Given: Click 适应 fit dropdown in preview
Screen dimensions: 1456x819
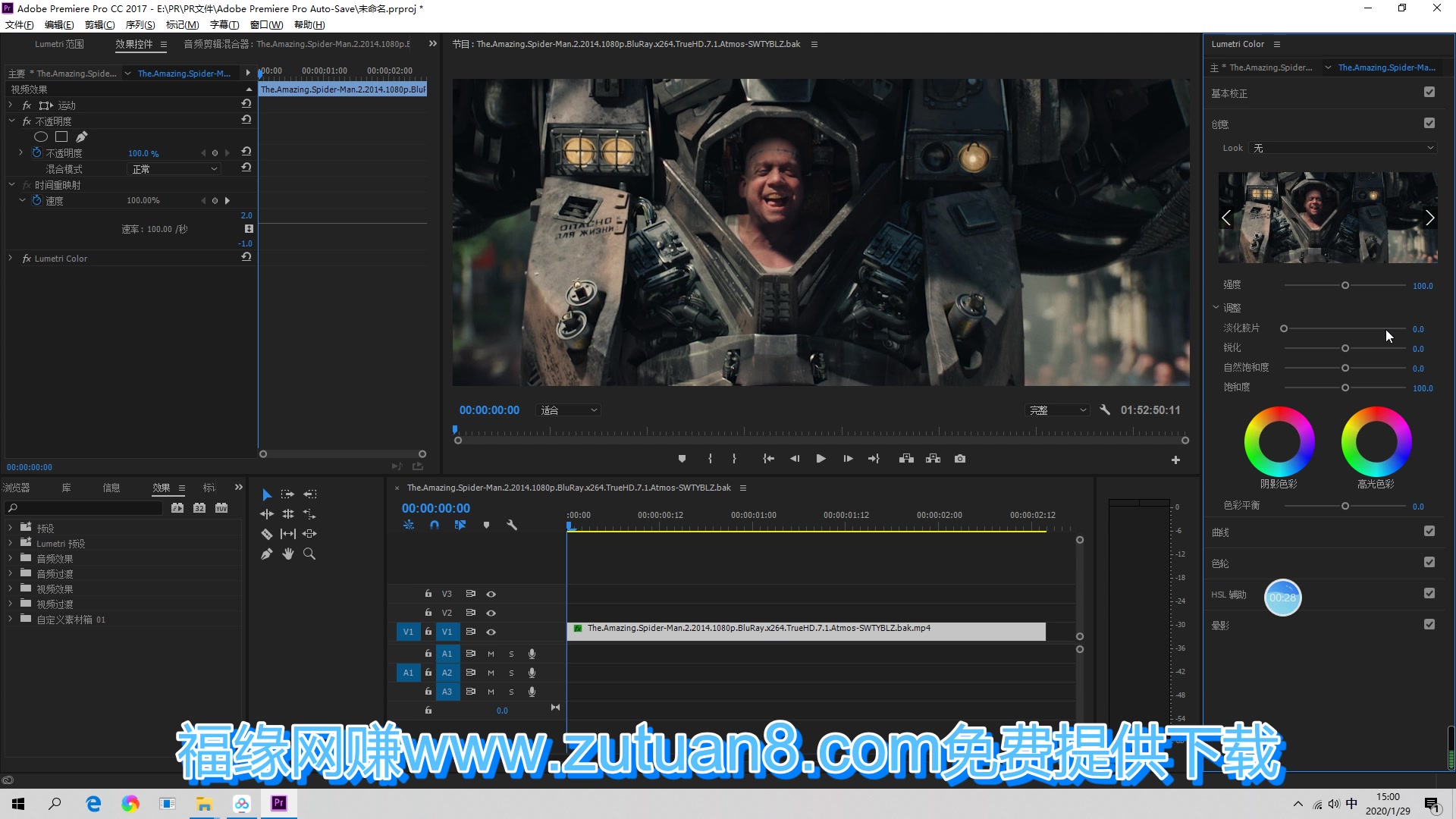Looking at the screenshot, I should pyautogui.click(x=567, y=410).
